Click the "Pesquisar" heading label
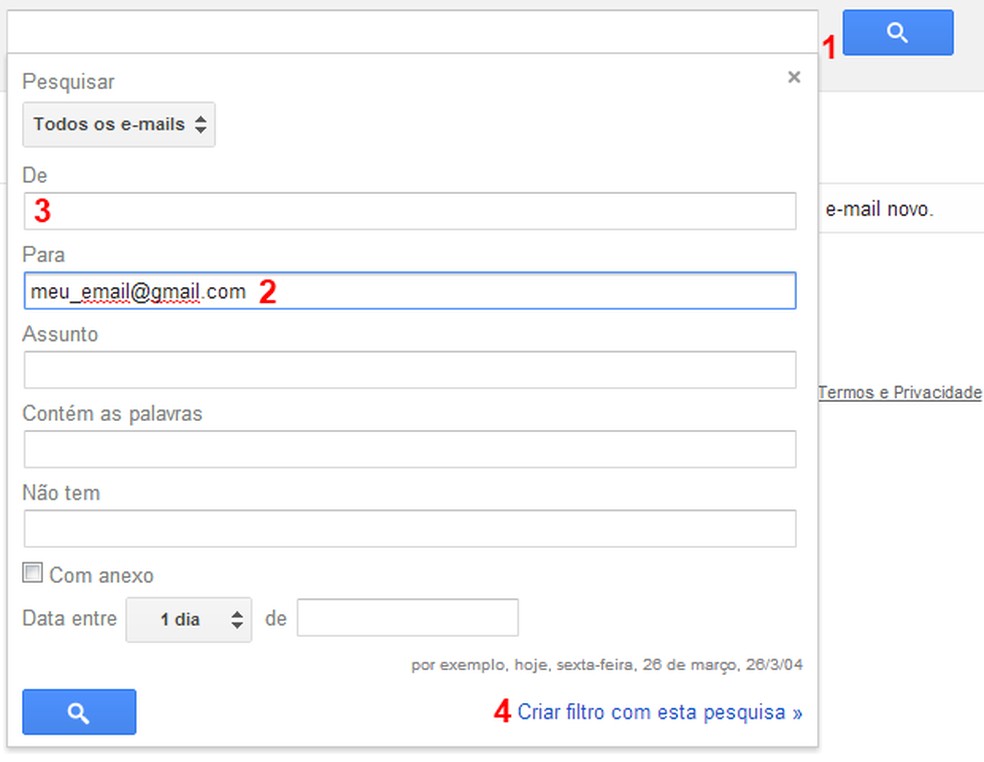This screenshot has height=762, width=984. 68,82
